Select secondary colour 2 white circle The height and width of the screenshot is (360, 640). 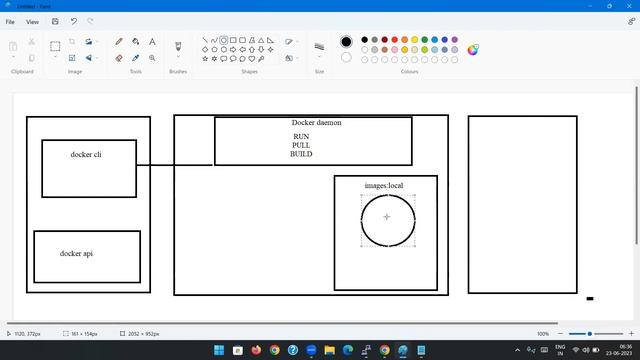click(346, 57)
